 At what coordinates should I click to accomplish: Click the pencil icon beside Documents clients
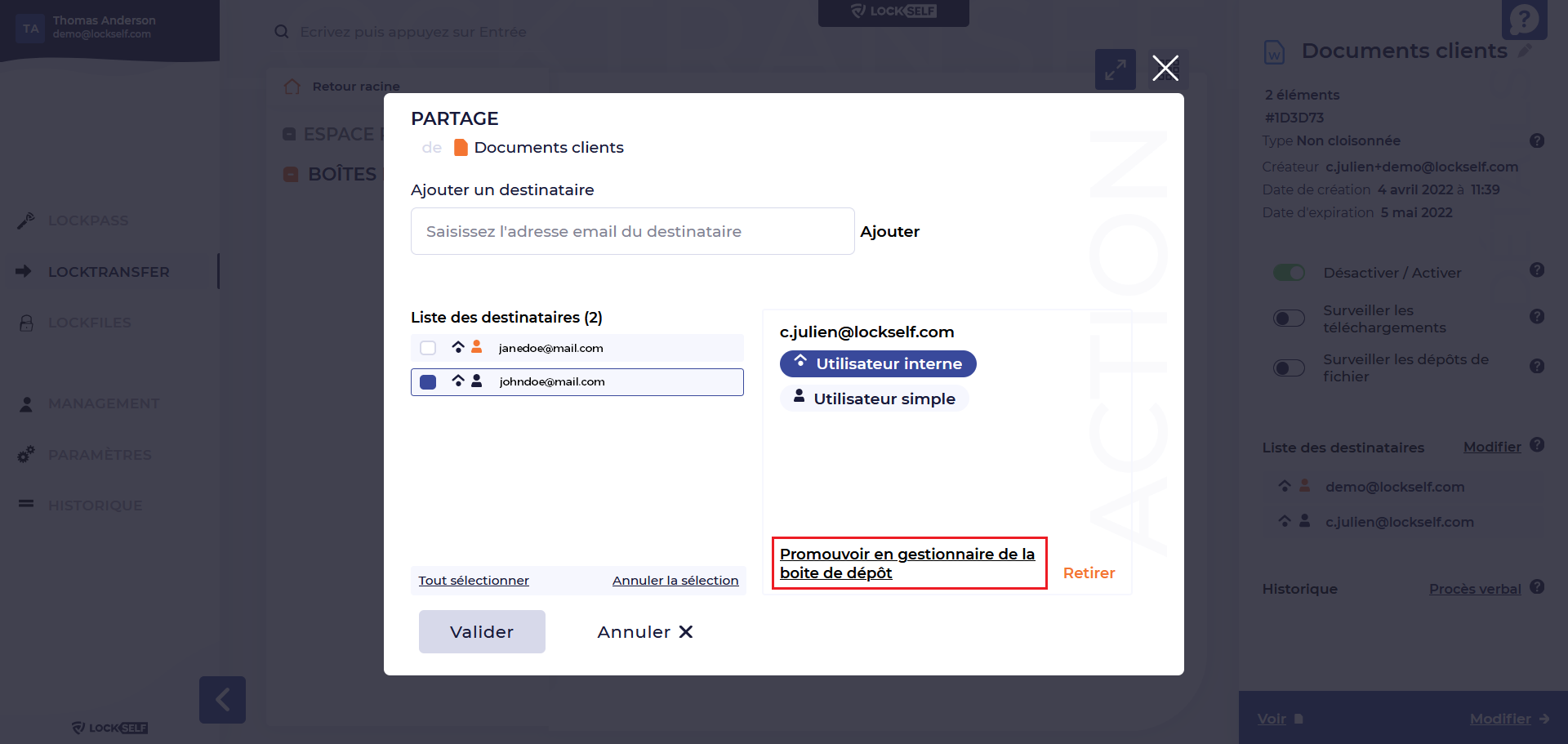coord(1525,51)
